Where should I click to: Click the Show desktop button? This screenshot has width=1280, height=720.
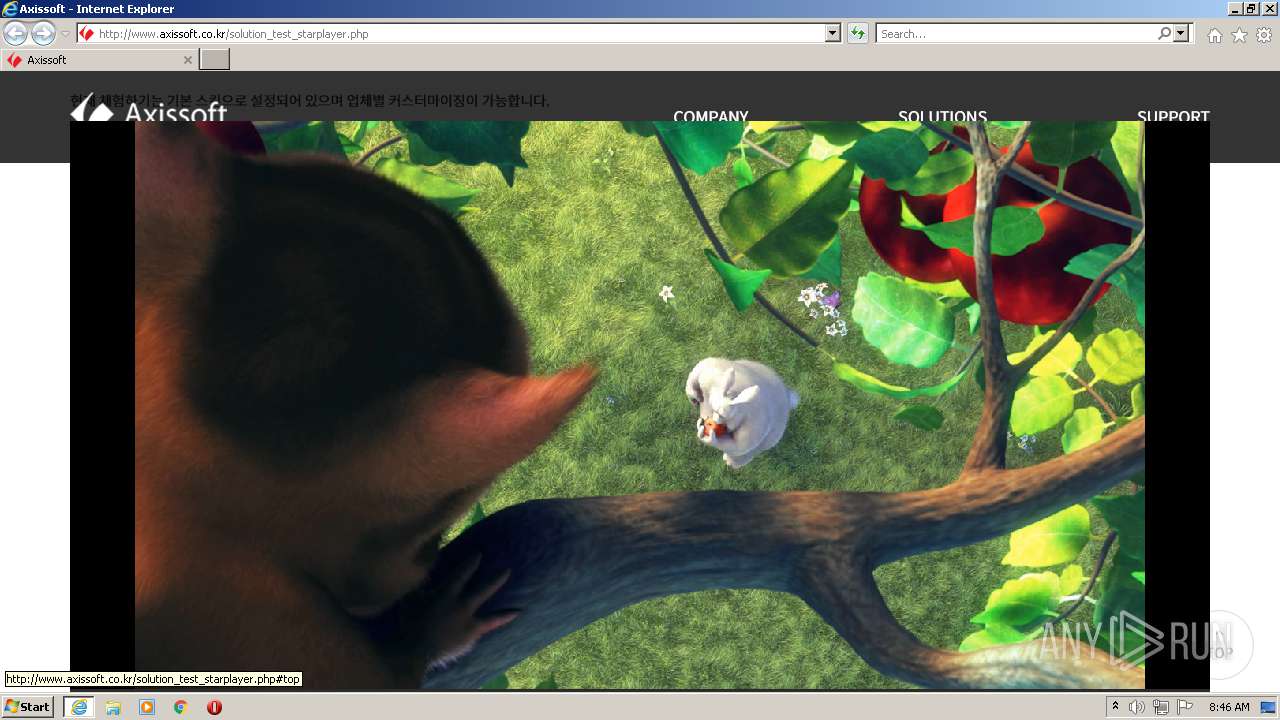pyautogui.click(x=1269, y=707)
